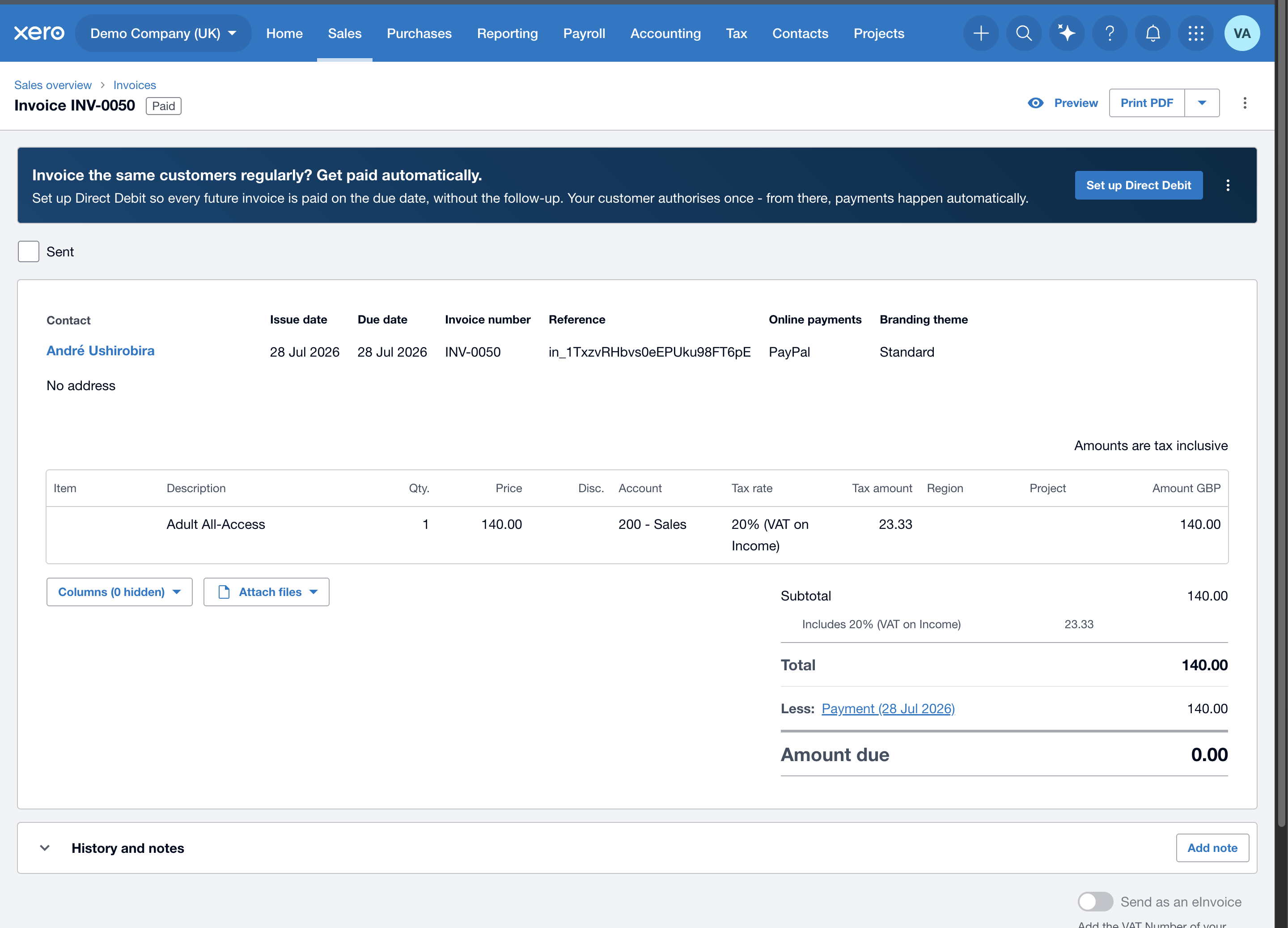1288x928 pixels.
Task: Open the Tax menu
Action: pyautogui.click(x=737, y=33)
